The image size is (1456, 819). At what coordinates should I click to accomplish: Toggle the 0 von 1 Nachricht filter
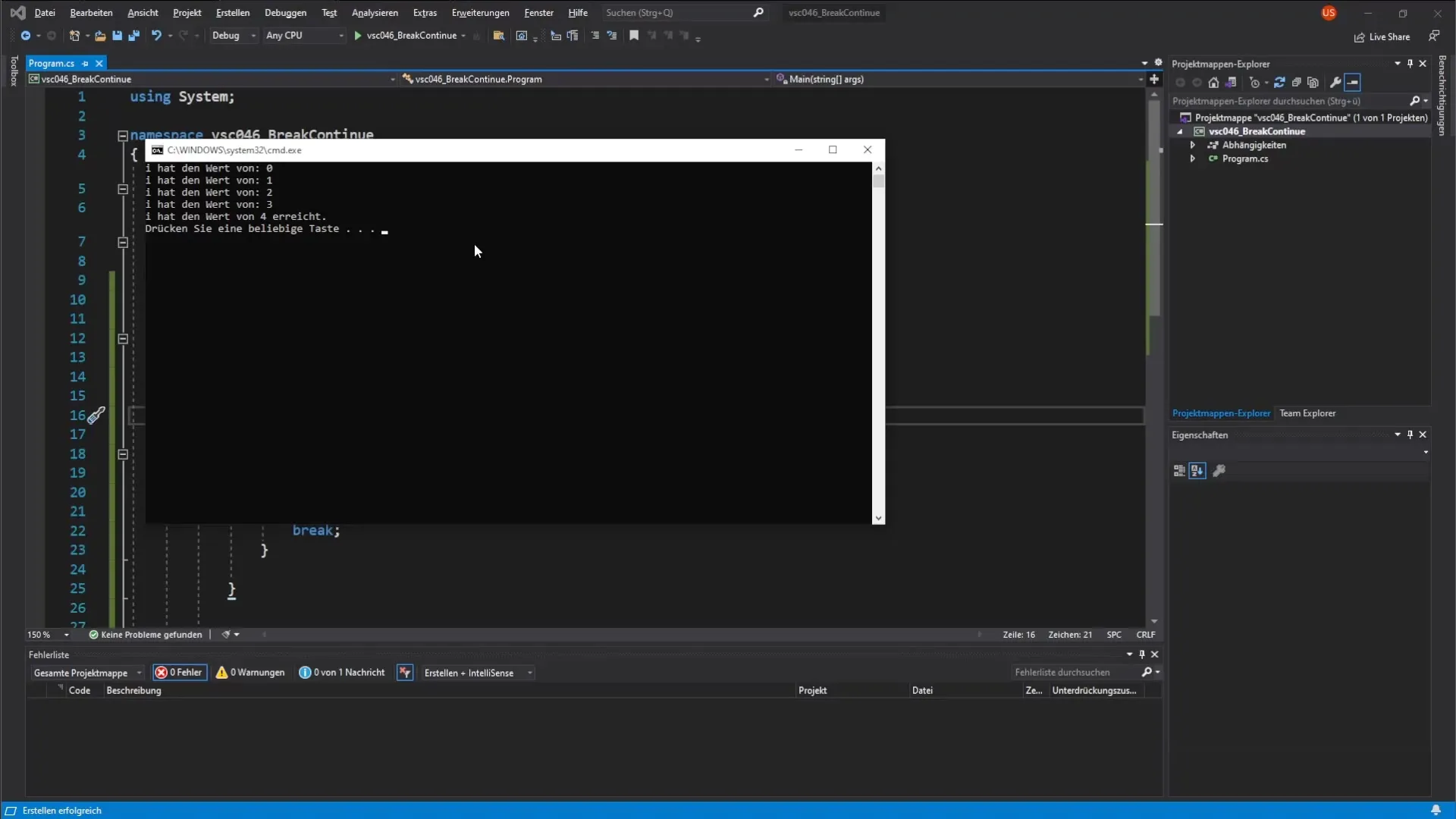point(342,673)
